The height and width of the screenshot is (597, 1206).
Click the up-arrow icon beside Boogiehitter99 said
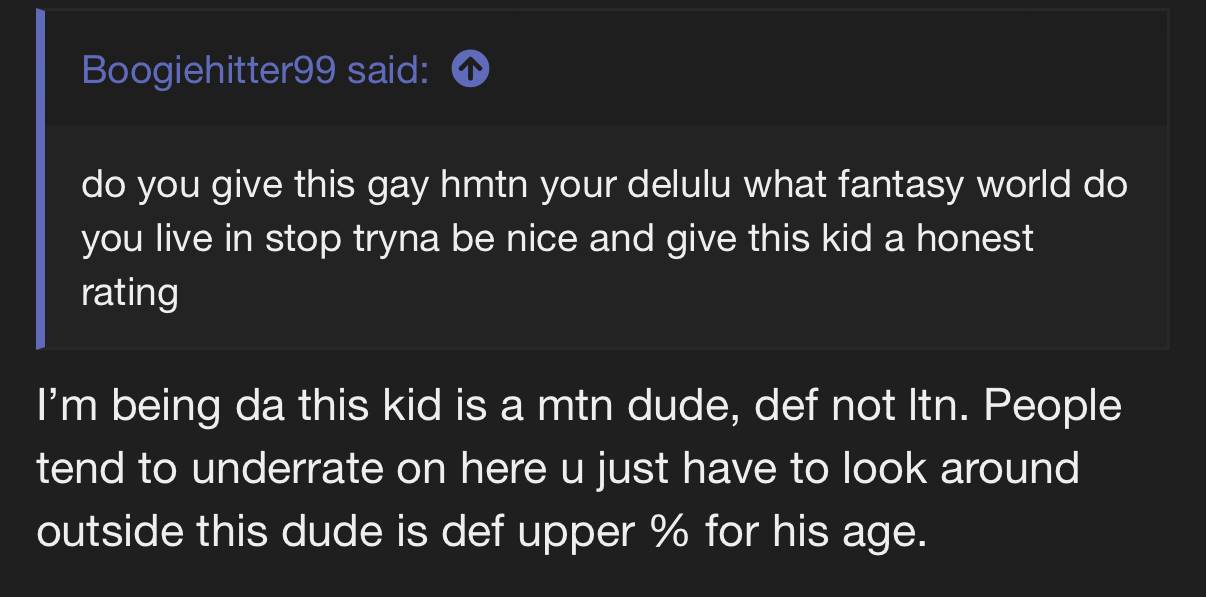[x=470, y=69]
